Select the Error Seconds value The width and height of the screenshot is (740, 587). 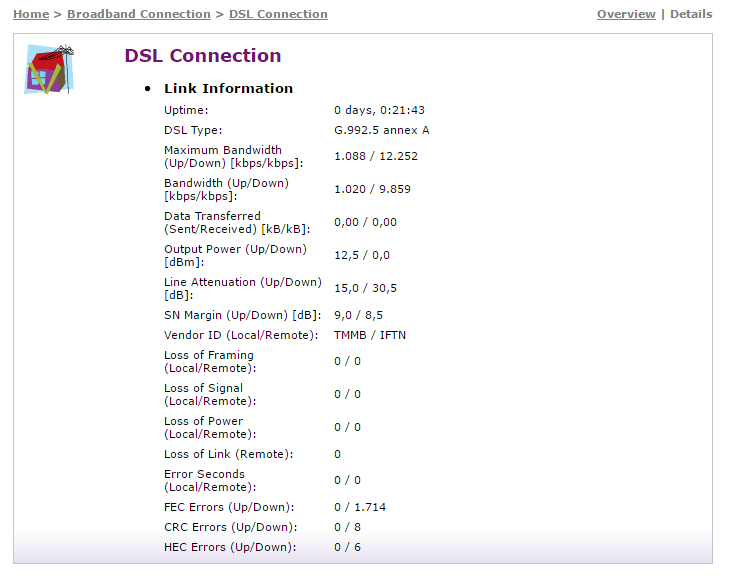347,480
